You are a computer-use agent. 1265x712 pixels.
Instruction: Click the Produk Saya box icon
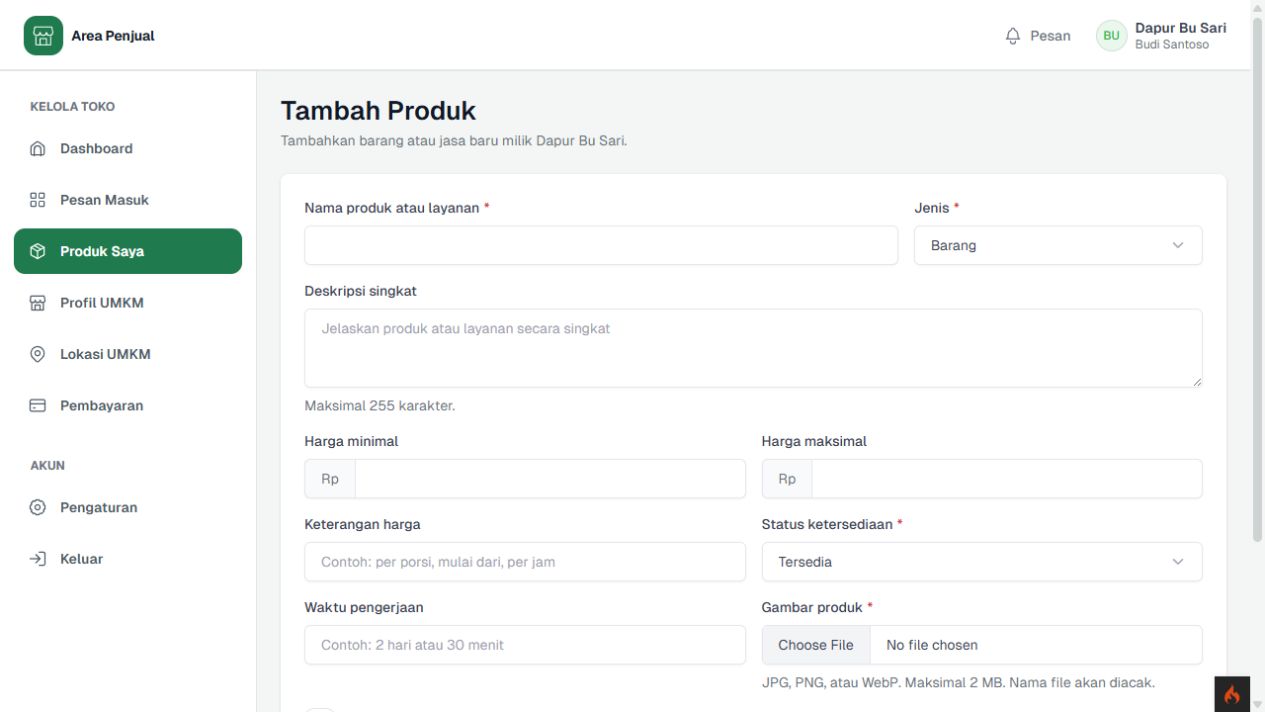click(38, 251)
